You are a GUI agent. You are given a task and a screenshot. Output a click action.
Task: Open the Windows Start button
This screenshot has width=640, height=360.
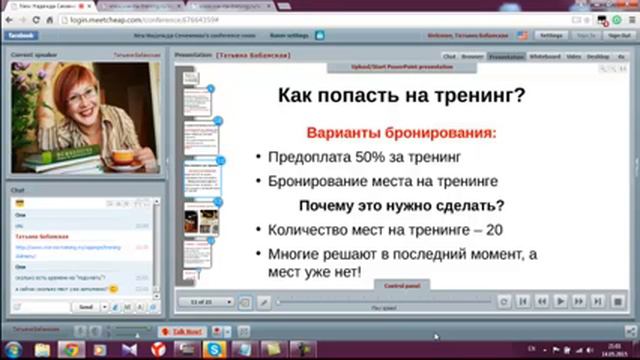13,350
